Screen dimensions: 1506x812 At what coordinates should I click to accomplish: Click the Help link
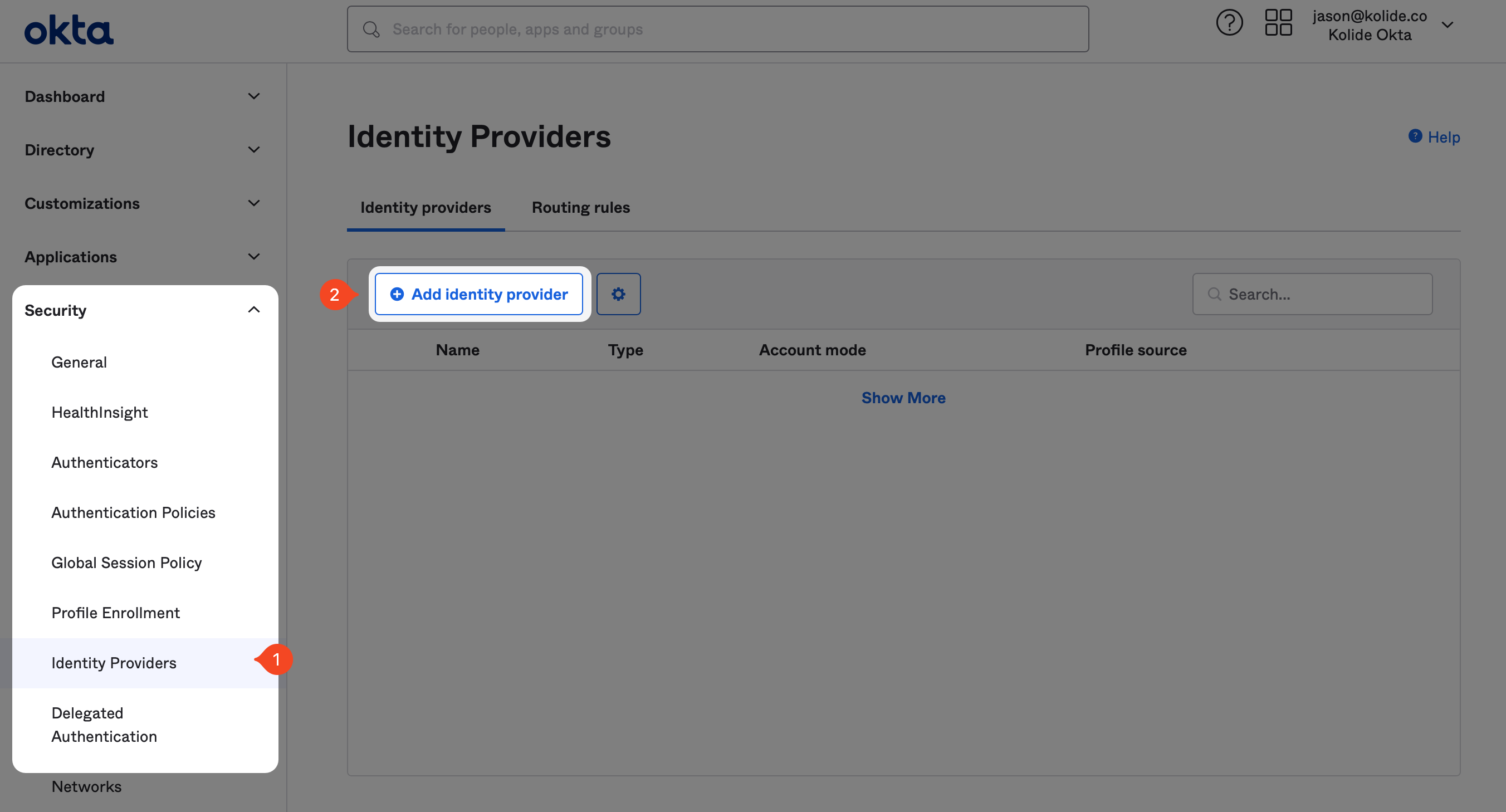coord(1444,137)
